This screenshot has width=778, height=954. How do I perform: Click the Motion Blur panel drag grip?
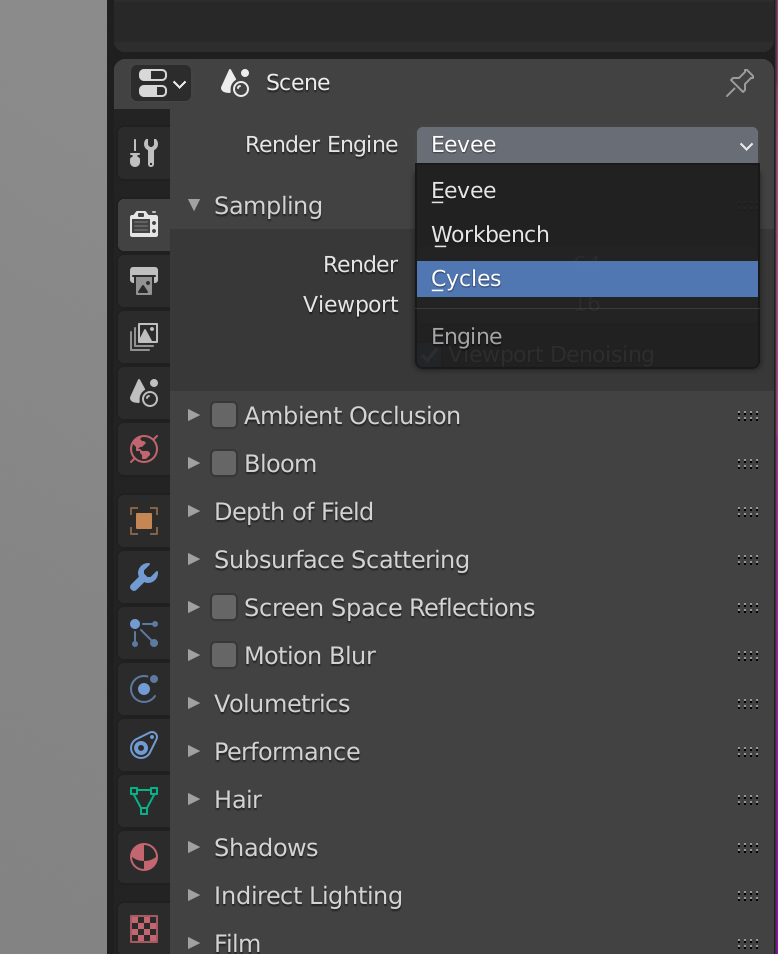(x=748, y=656)
